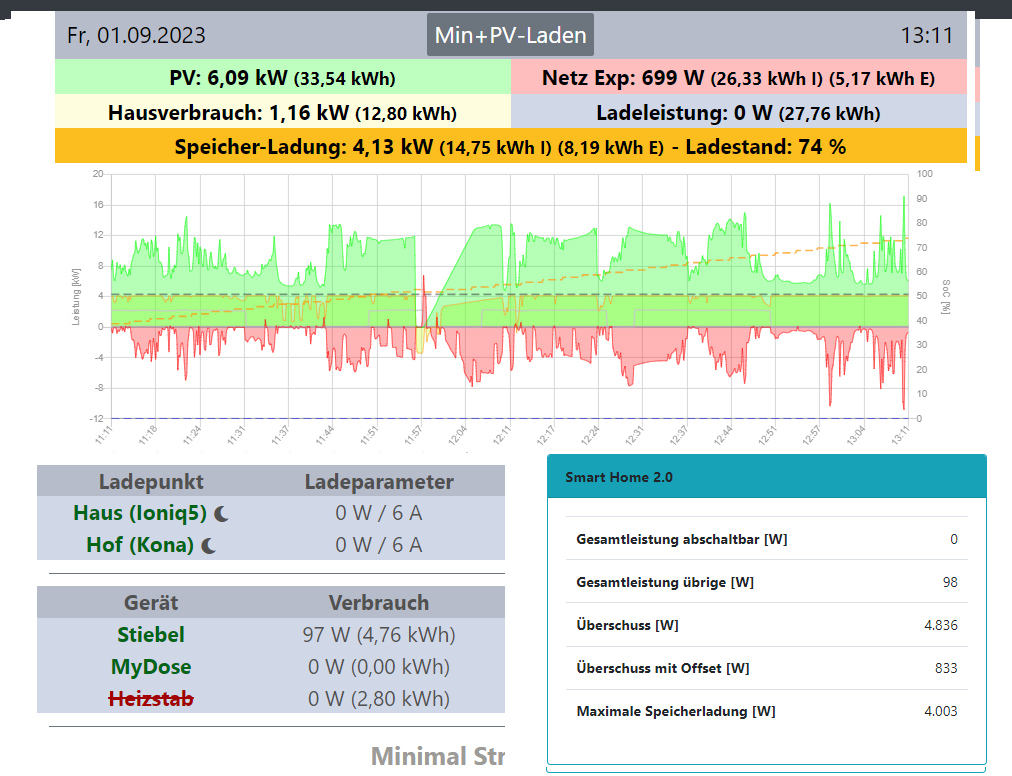Image resolution: width=1012 pixels, height=776 pixels.
Task: Open the Min+PV-Laden charge mode selector
Action: click(510, 35)
